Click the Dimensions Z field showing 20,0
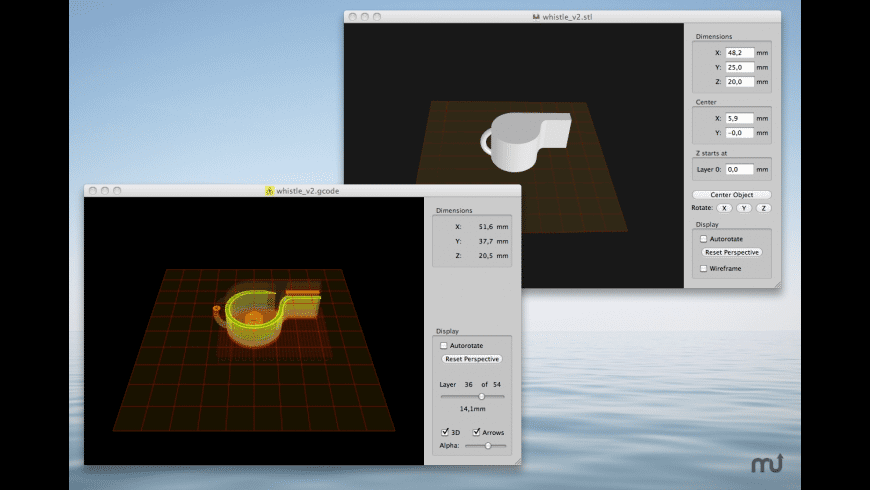870x490 pixels. tap(740, 82)
